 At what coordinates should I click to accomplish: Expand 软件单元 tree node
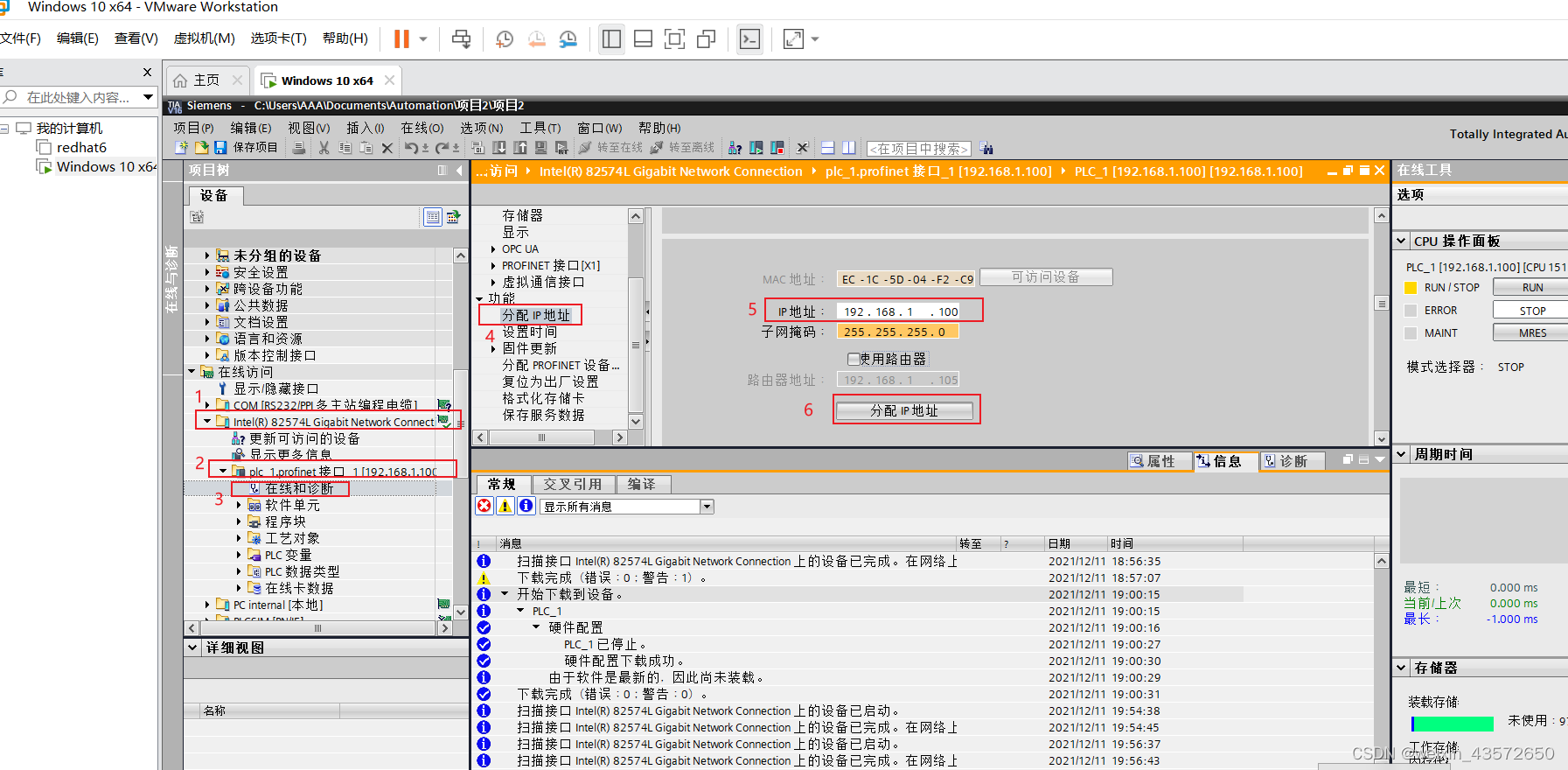pyautogui.click(x=239, y=505)
